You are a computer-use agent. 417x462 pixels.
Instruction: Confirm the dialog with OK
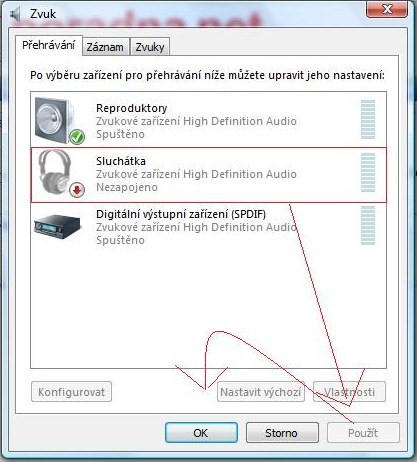pyautogui.click(x=201, y=433)
